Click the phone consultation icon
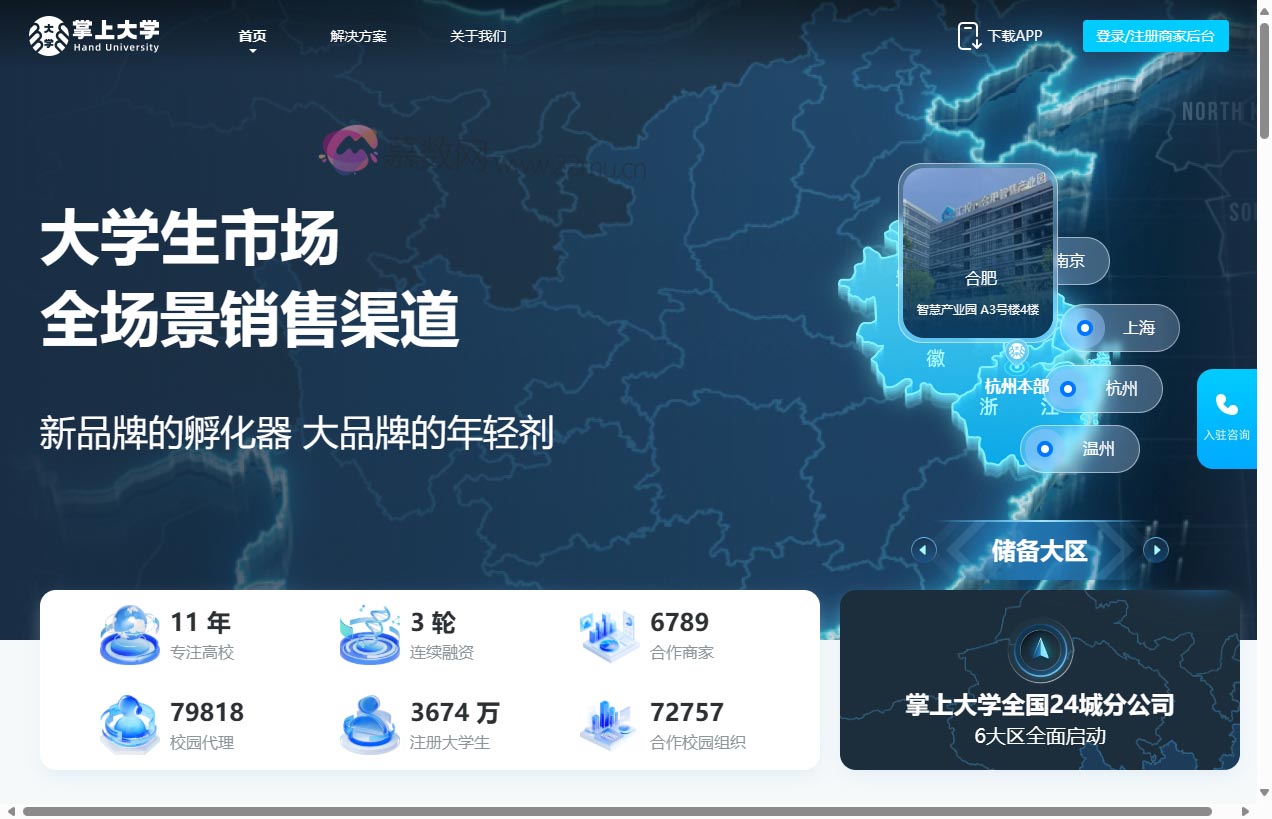Image resolution: width=1272 pixels, height=819 pixels. (x=1226, y=405)
